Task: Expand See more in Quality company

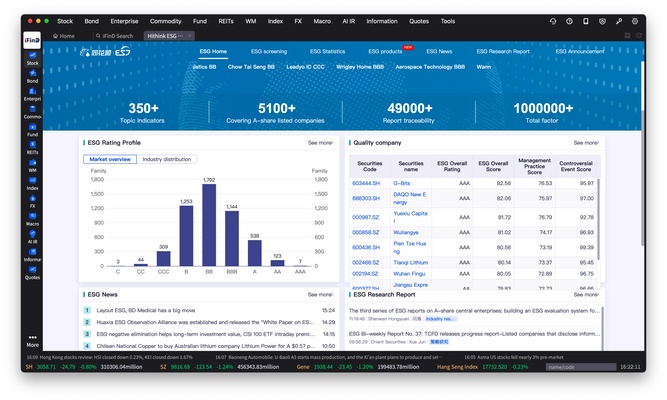Action: (x=586, y=143)
